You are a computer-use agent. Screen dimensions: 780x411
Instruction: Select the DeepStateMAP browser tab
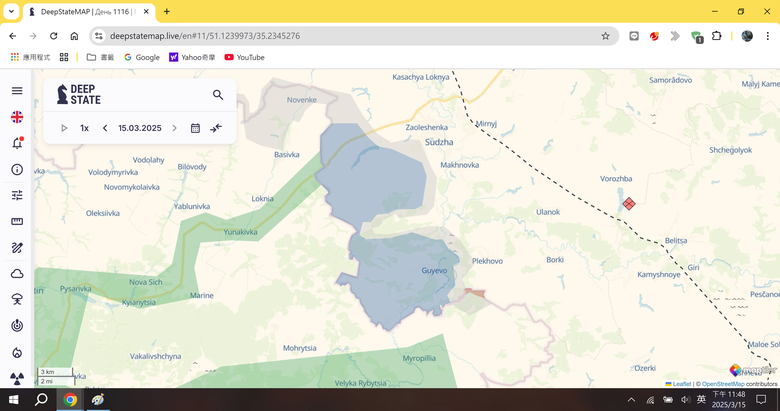[x=89, y=11]
